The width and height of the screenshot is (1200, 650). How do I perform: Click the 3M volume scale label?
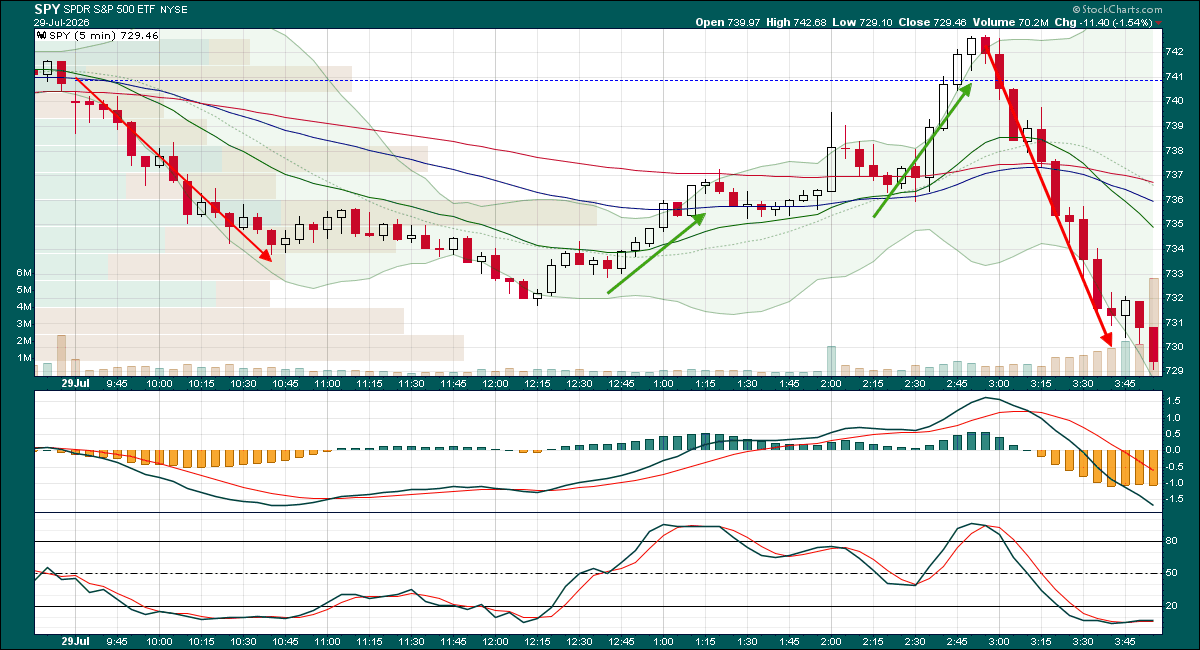coord(24,324)
